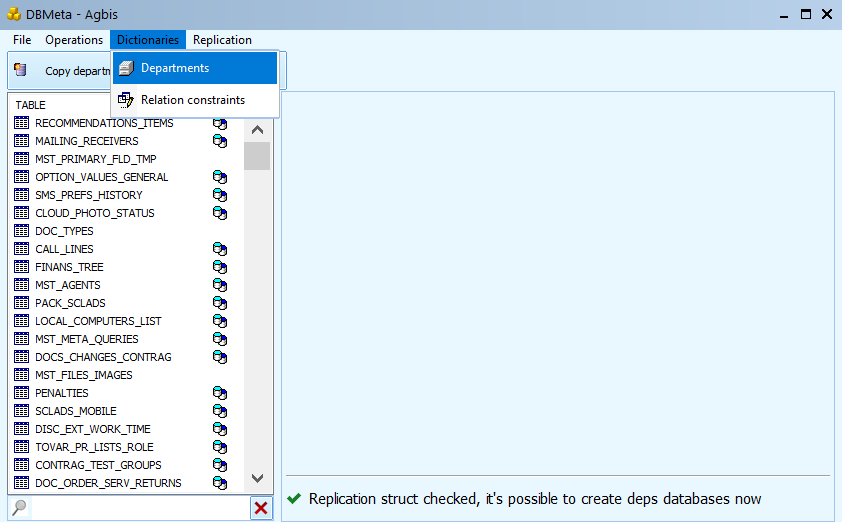Select the DOC_TYPES table row

click(126, 231)
